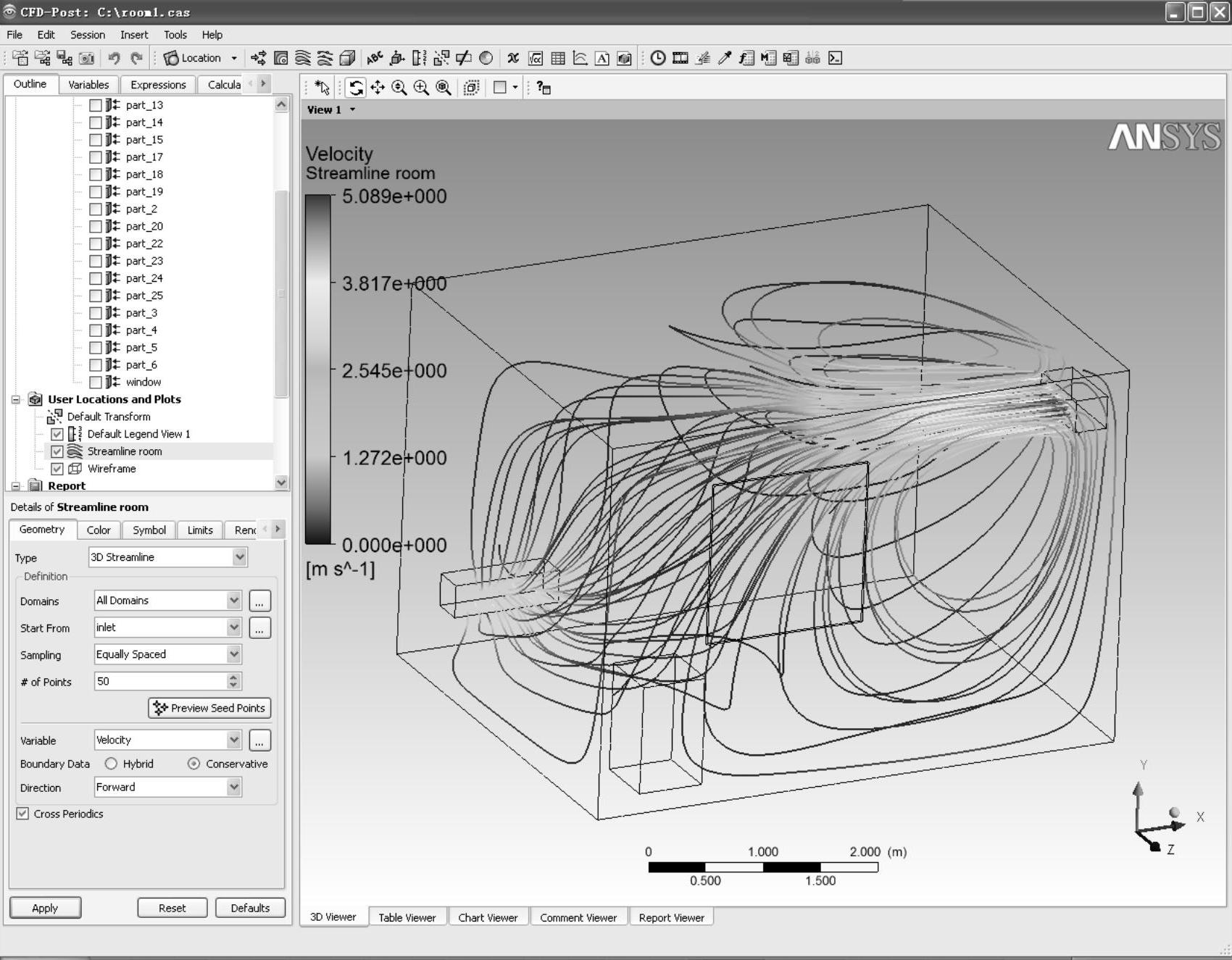
Task: Activate the Rotate view tool
Action: pos(355,88)
